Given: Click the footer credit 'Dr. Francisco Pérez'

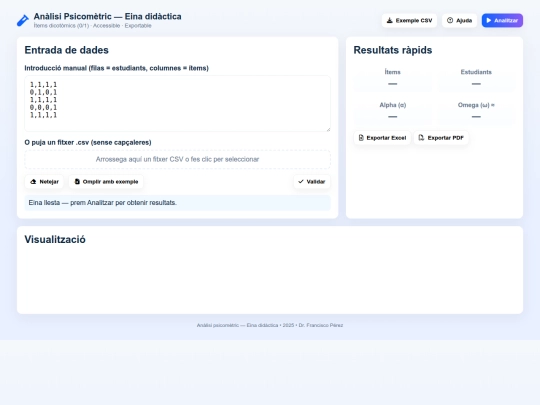Looking at the screenshot, I should click(321, 325).
